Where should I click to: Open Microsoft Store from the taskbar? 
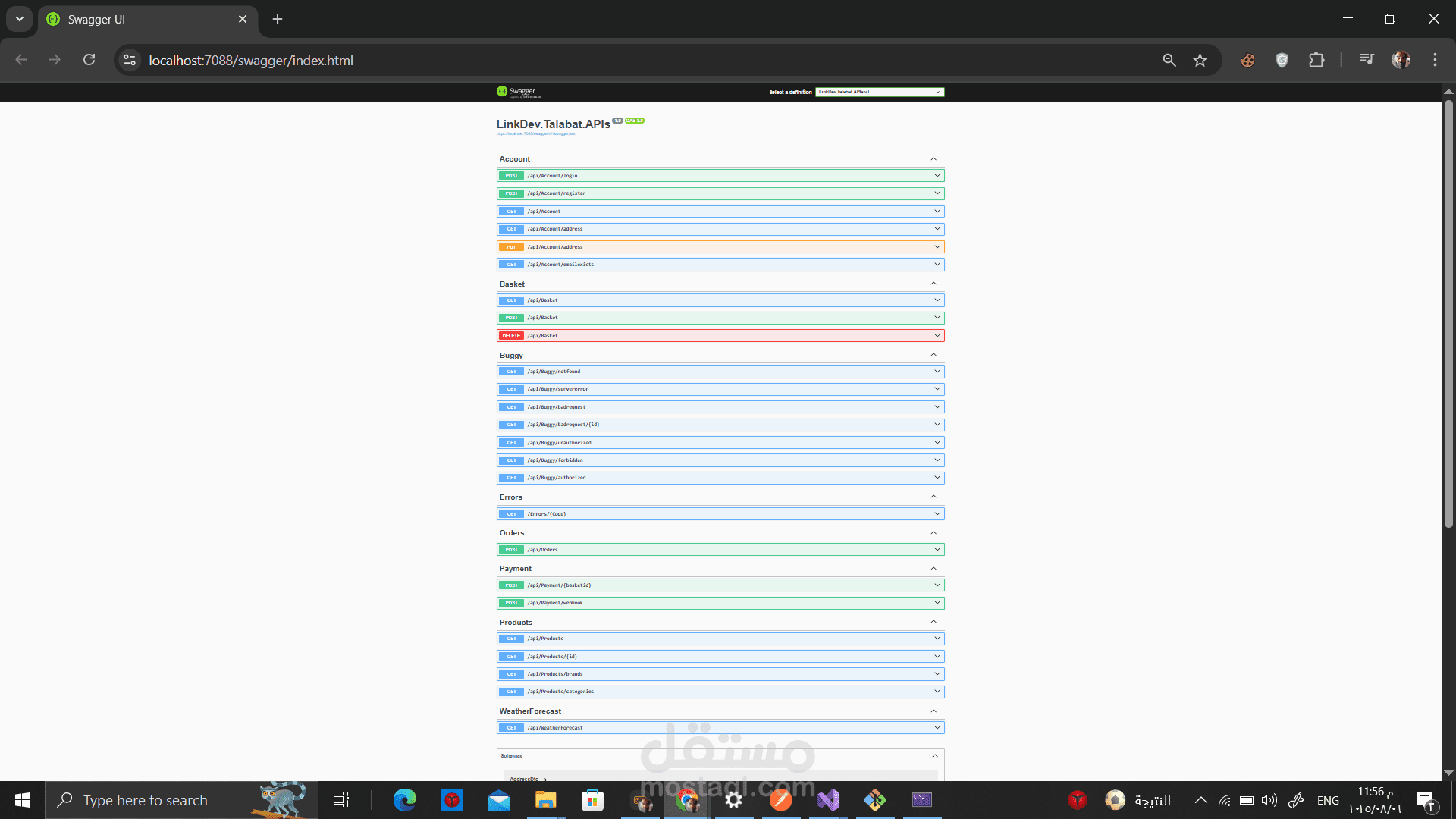[592, 800]
